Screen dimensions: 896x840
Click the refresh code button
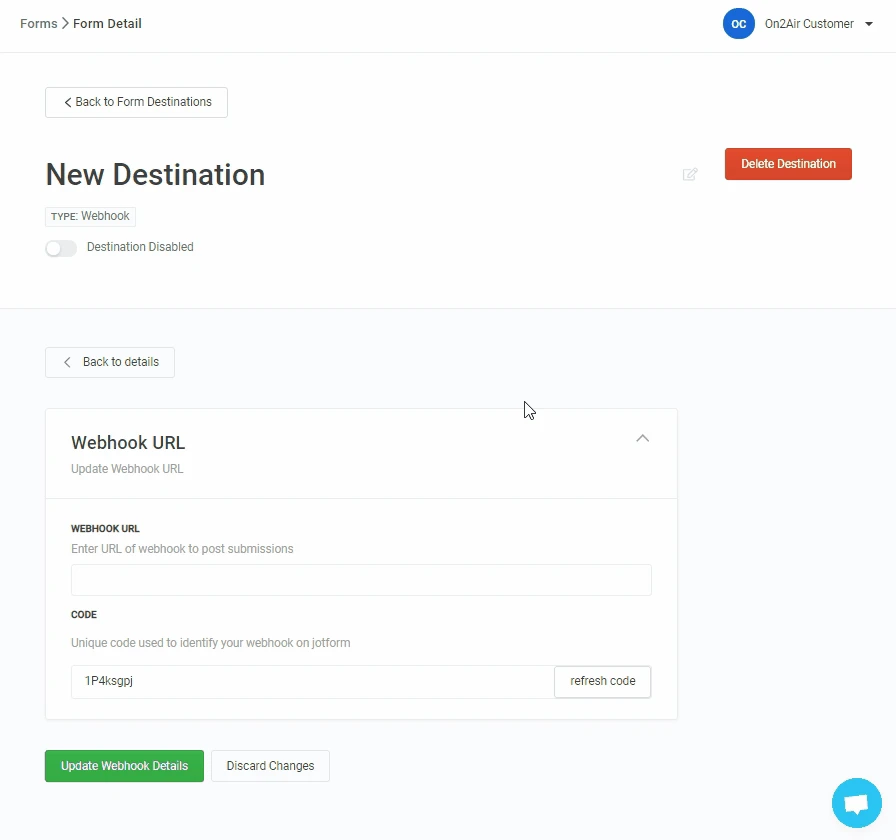[x=602, y=681]
